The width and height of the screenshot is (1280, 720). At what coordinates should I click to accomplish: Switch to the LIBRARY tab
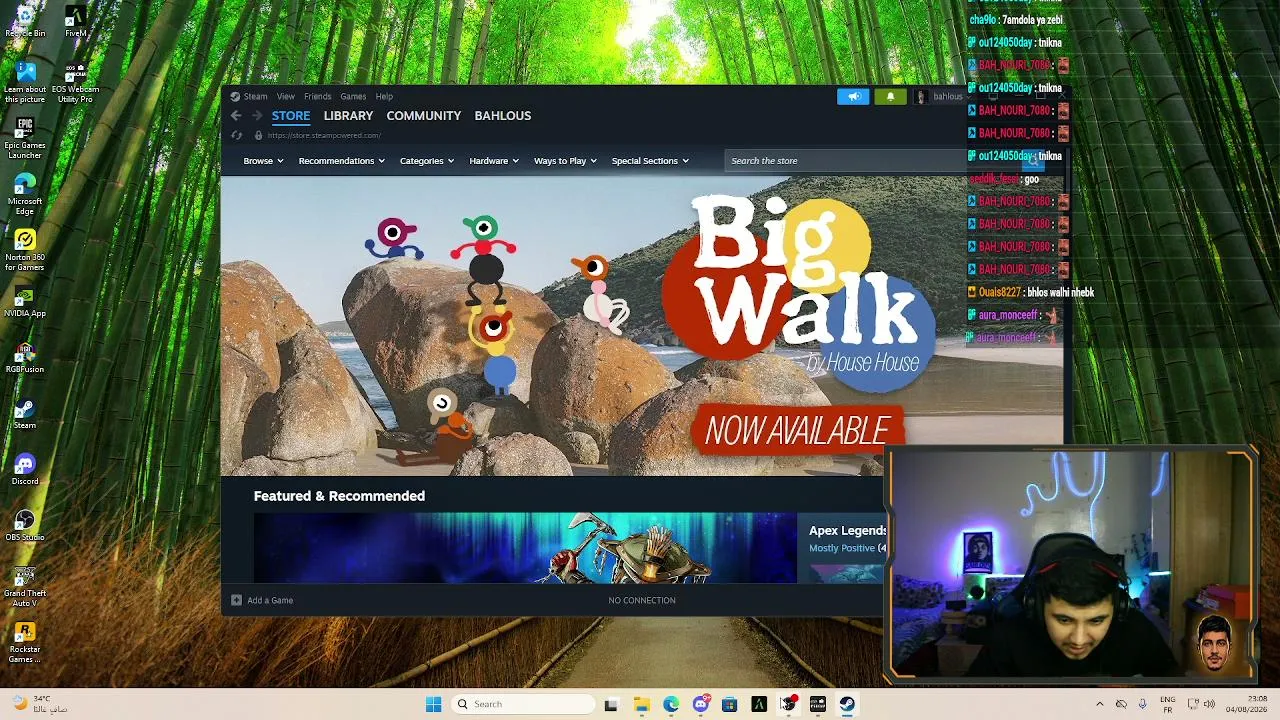tap(348, 116)
